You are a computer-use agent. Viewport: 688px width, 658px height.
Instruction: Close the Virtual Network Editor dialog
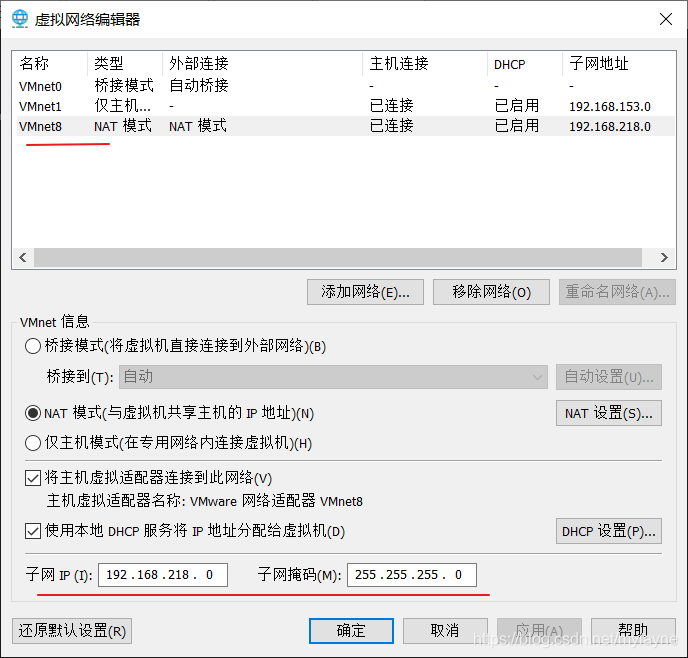coord(664,19)
